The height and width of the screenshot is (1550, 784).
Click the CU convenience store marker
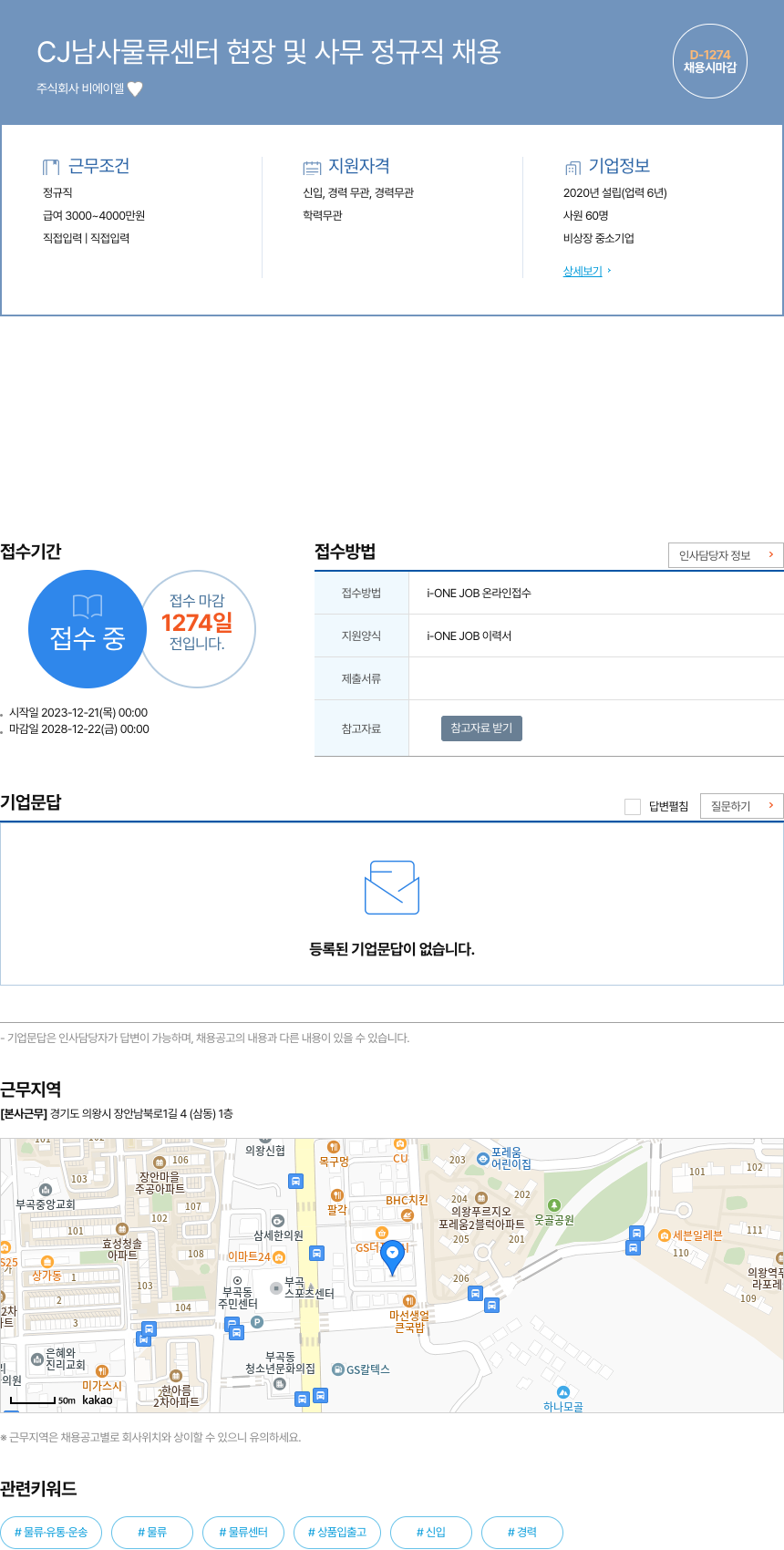(400, 1144)
